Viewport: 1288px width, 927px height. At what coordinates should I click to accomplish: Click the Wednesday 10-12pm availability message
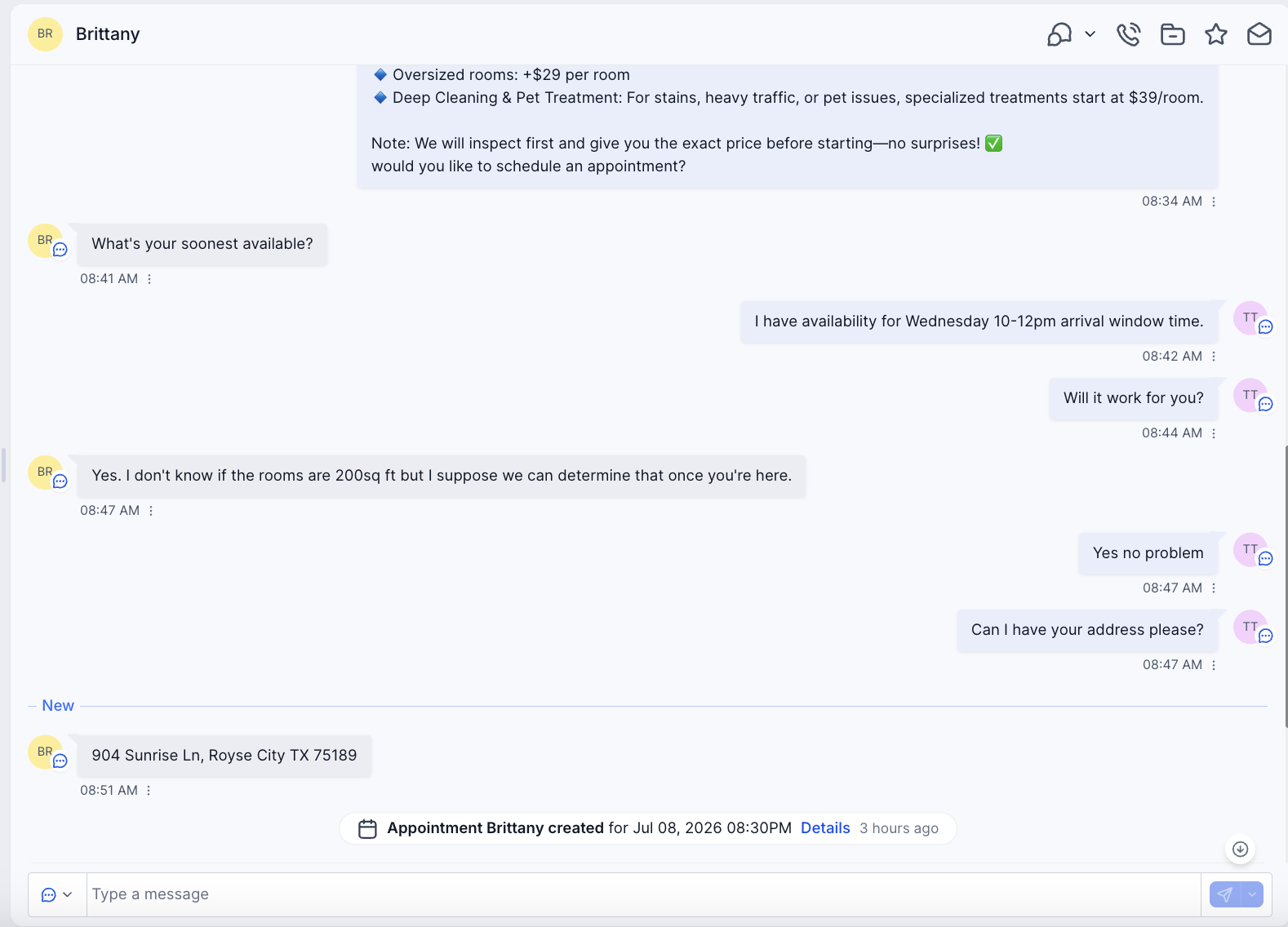pyautogui.click(x=979, y=322)
